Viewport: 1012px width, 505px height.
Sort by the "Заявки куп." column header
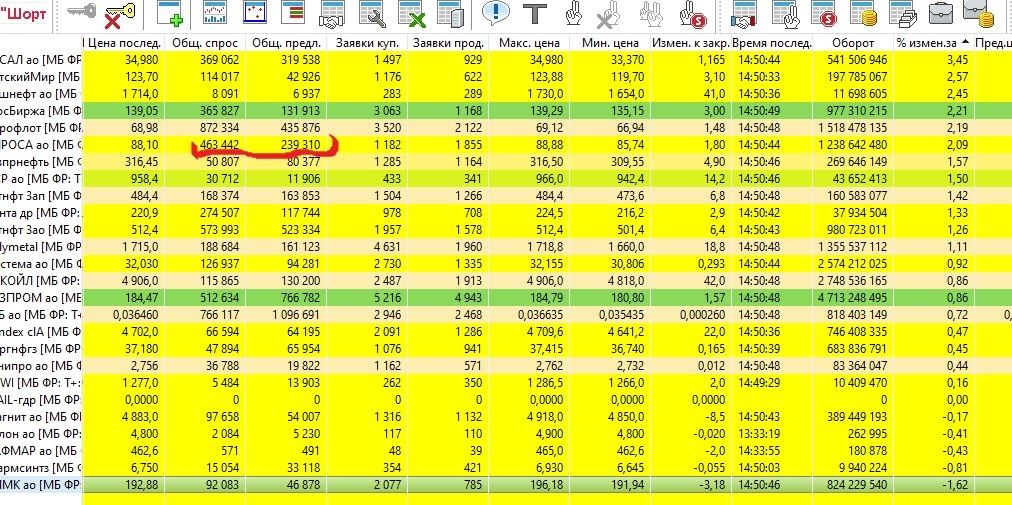[367, 43]
